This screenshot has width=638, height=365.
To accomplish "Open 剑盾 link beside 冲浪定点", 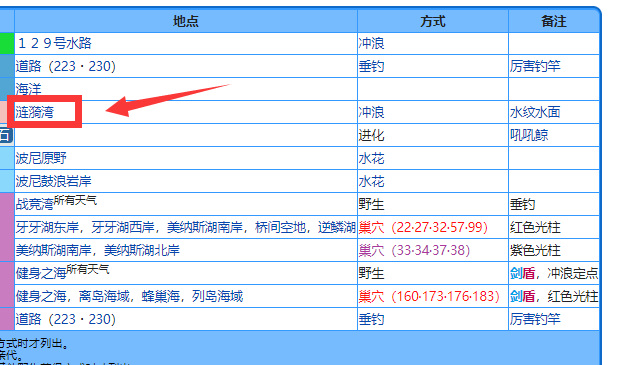I will click(x=522, y=273).
